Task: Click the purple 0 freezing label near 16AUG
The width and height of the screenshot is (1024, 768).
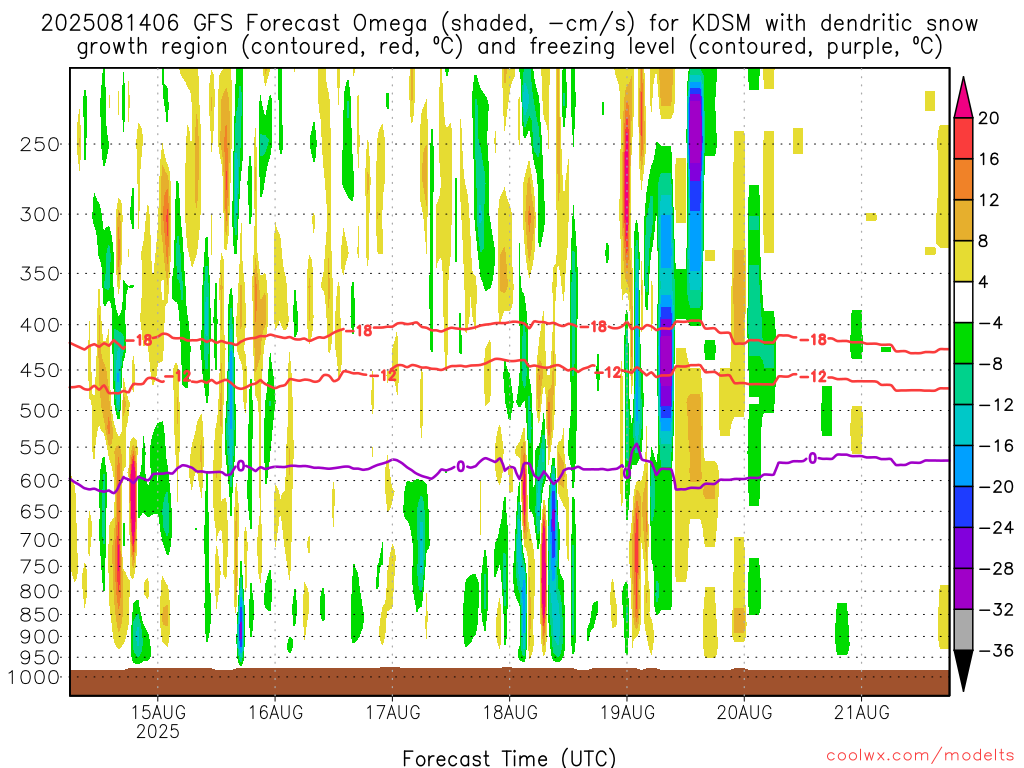Action: (x=240, y=466)
